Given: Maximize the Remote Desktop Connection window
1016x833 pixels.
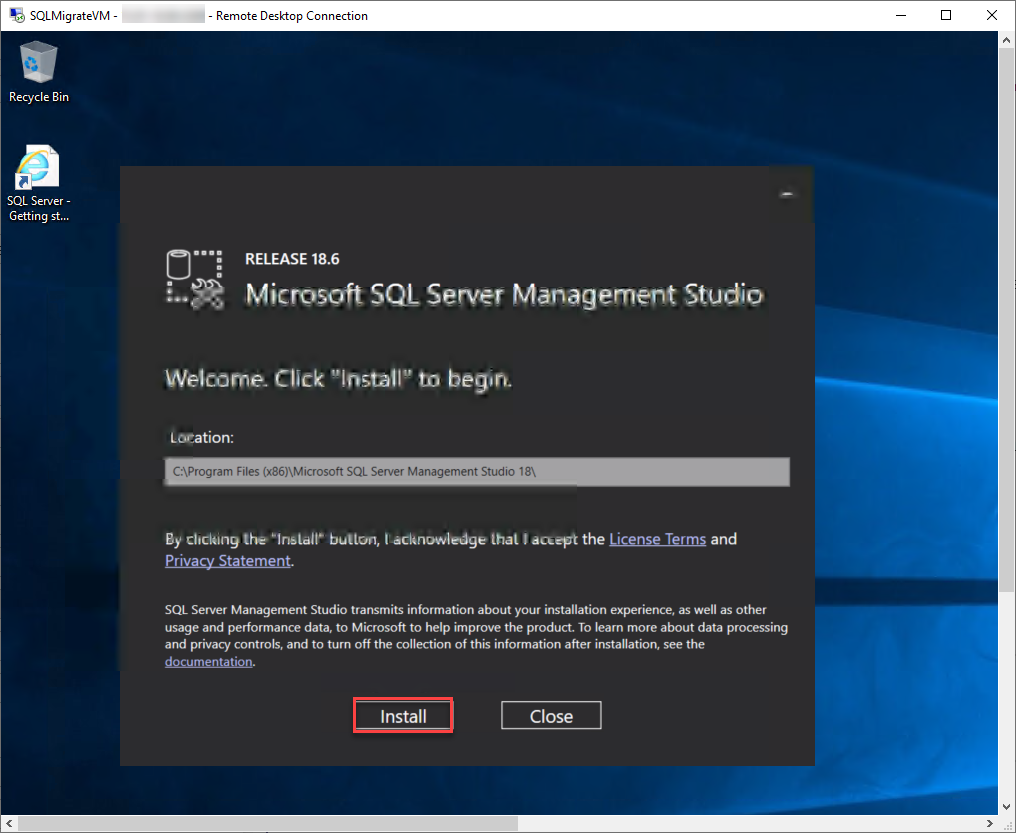Looking at the screenshot, I should tap(944, 15).
